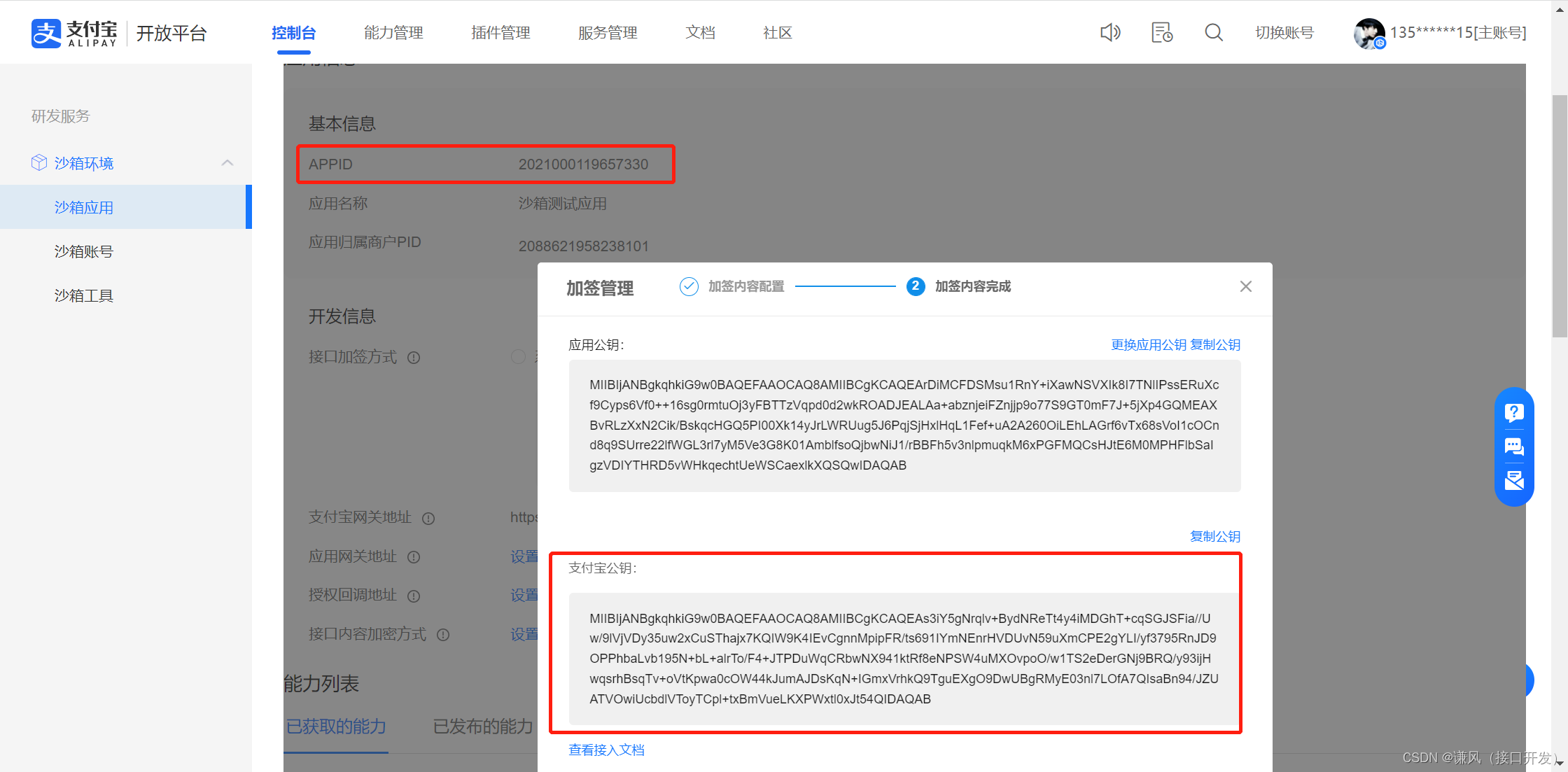The height and width of the screenshot is (772, 1568).
Task: Click the 更换应用公钥 link
Action: (x=1148, y=345)
